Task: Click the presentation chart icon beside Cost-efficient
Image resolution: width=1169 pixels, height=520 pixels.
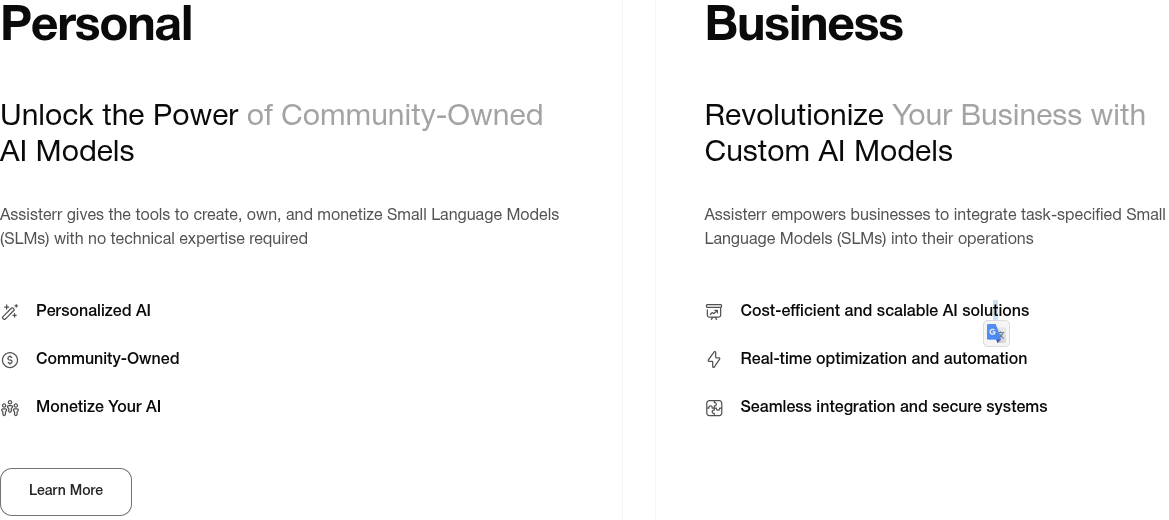Action: 714,312
